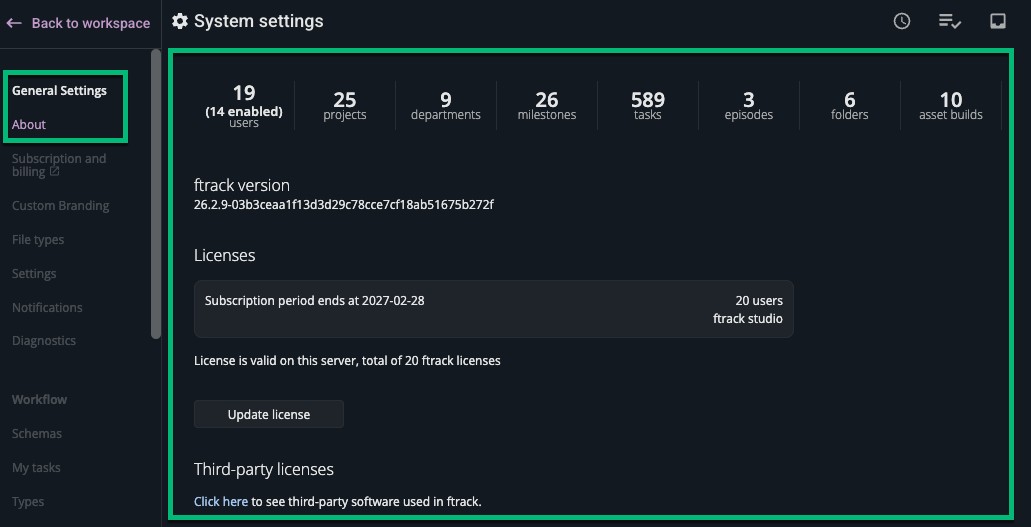The height and width of the screenshot is (527, 1031).
Task: Open the job list checkmark icon
Action: pyautogui.click(x=949, y=21)
